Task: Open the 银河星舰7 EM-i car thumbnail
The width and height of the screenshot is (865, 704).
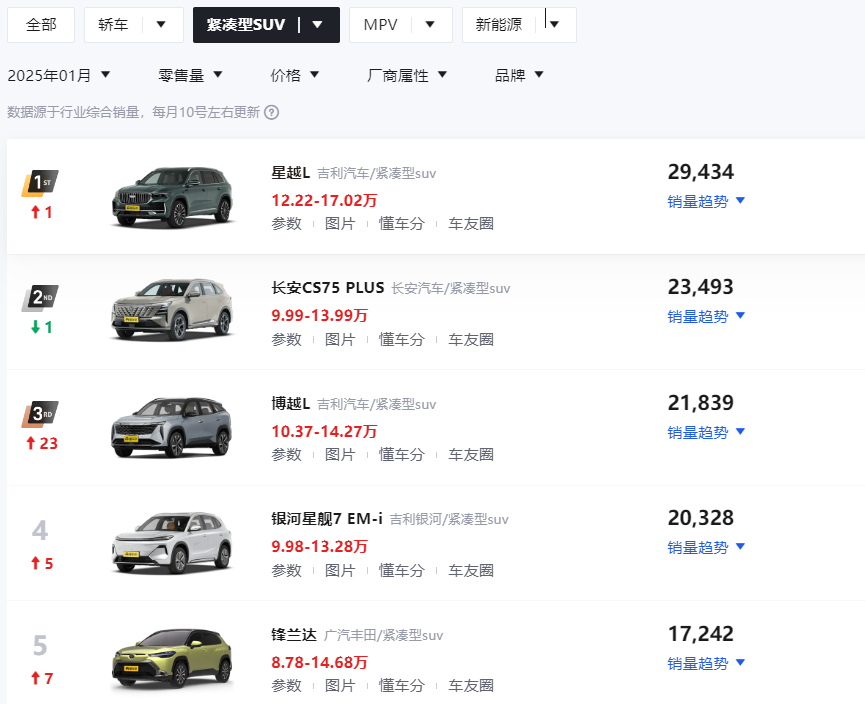Action: pos(172,543)
